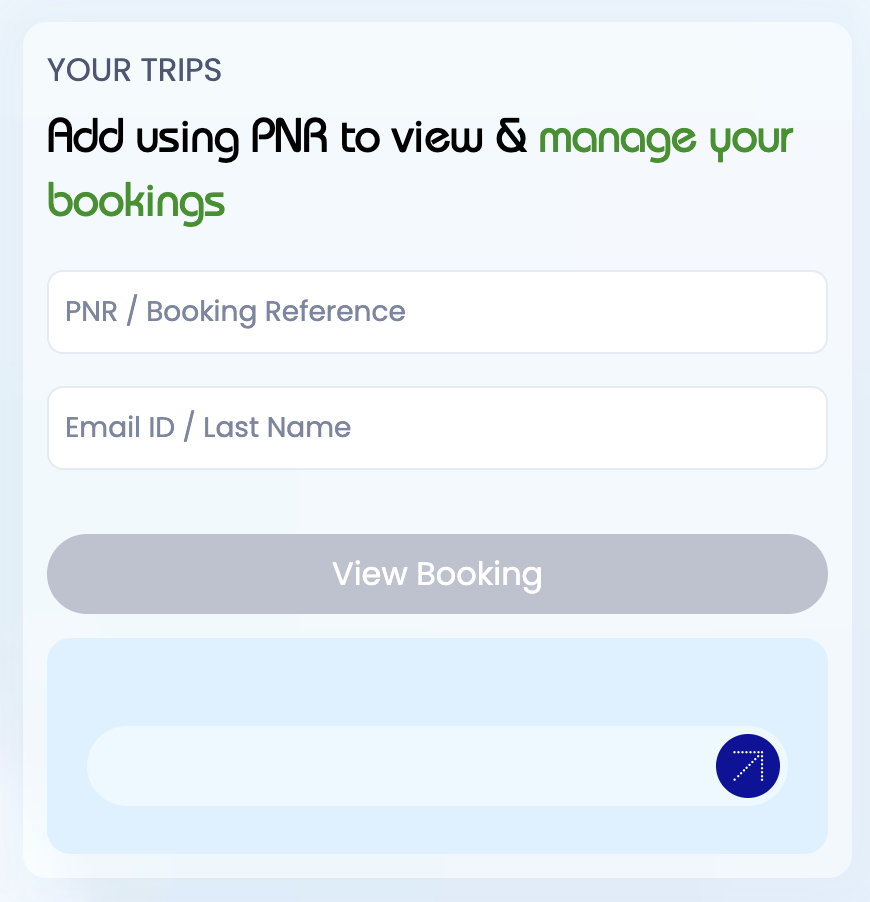Click the 'Add using PNR' heading text
This screenshot has width=870, height=902.
190,138
